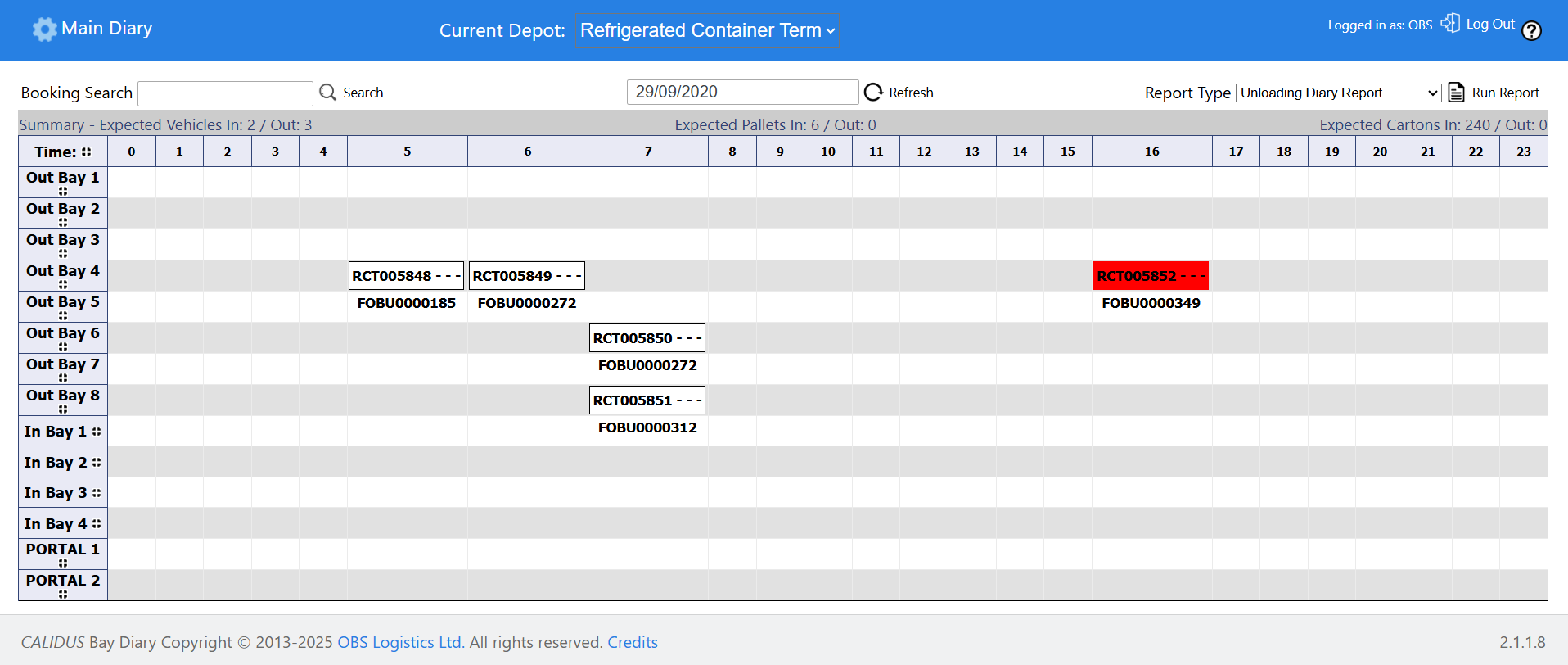Click the hour 23 column header
1568x665 pixels.
(x=1524, y=152)
